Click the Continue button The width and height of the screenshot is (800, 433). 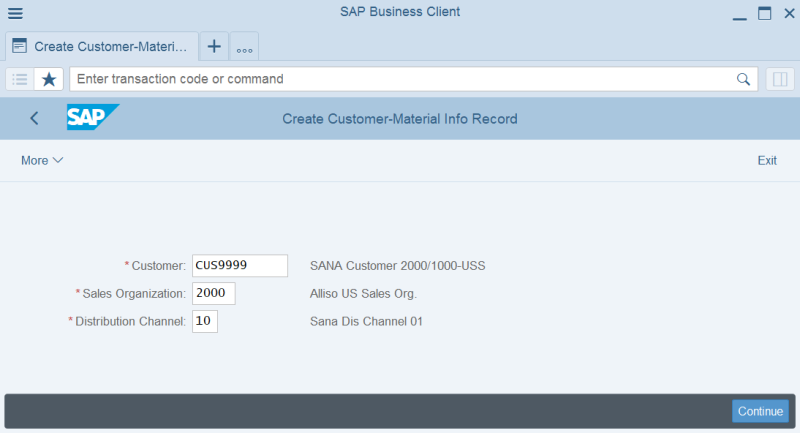click(x=760, y=411)
